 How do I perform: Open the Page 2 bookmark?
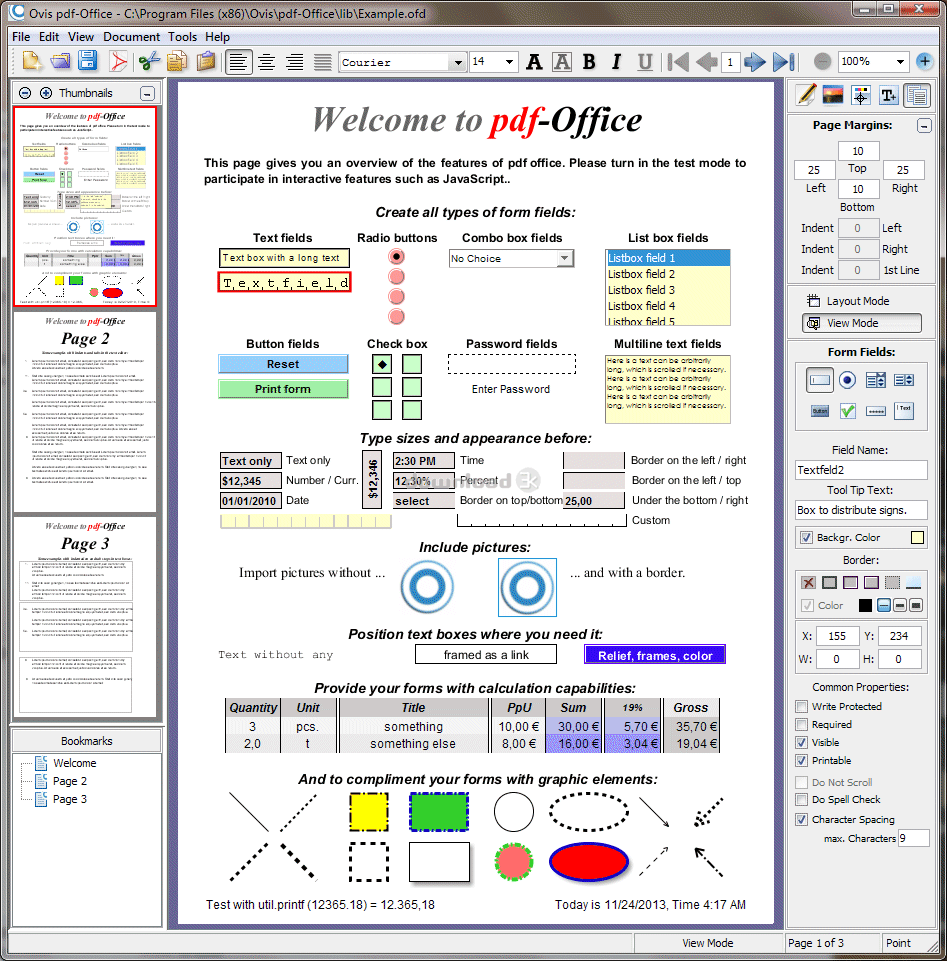pos(69,781)
